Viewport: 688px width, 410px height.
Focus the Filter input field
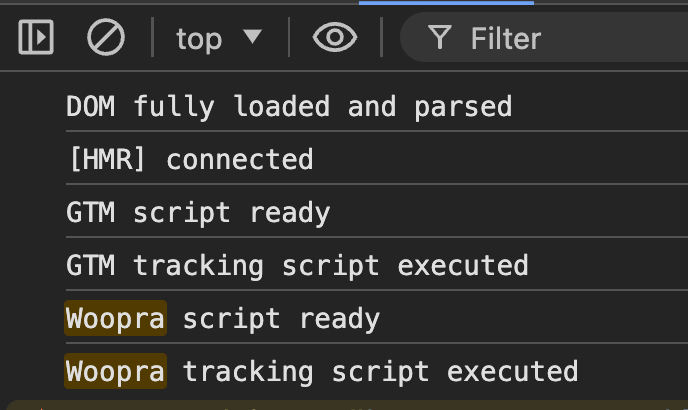(x=544, y=38)
